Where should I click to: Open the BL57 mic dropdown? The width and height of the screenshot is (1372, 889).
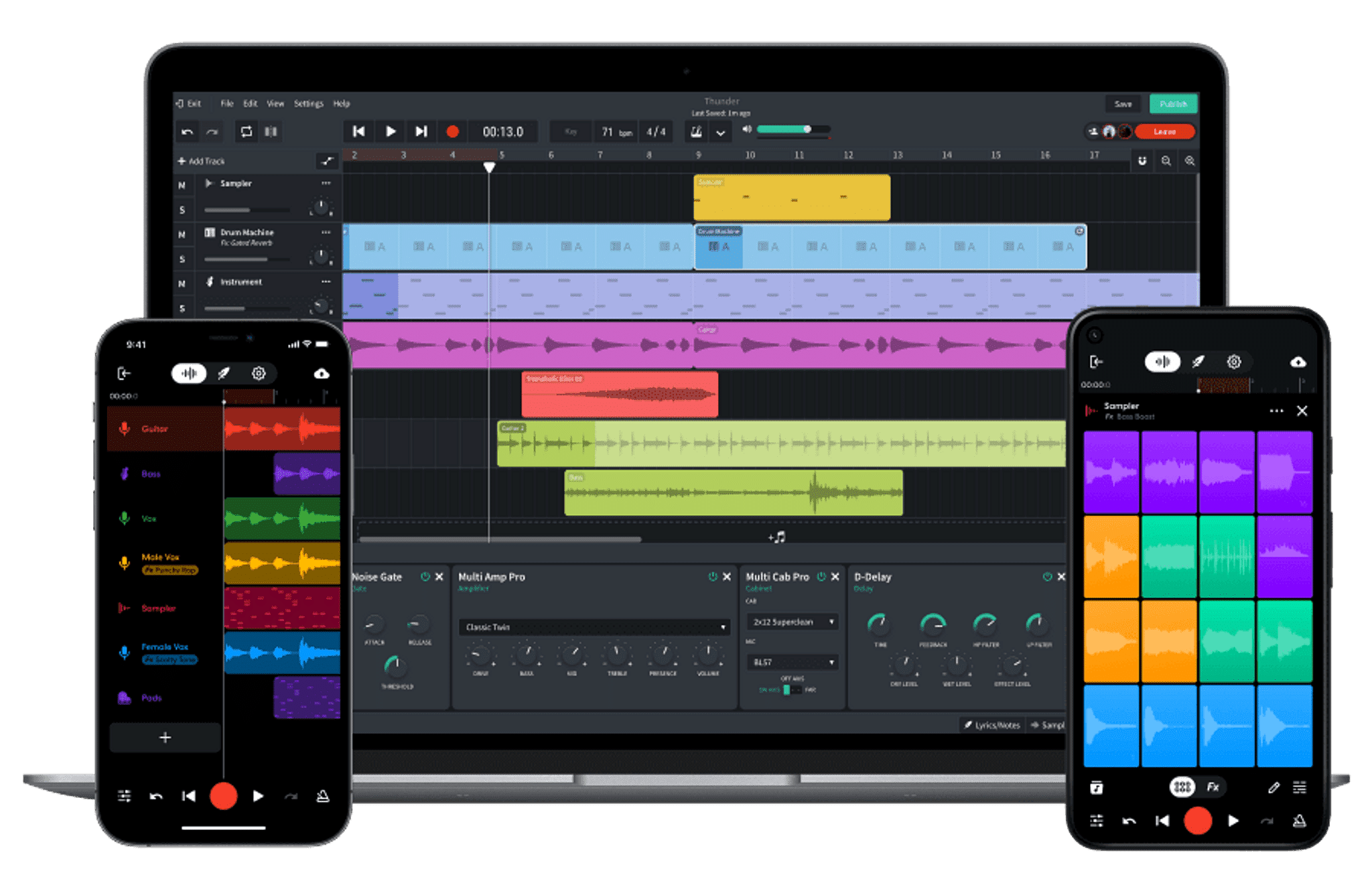(792, 662)
